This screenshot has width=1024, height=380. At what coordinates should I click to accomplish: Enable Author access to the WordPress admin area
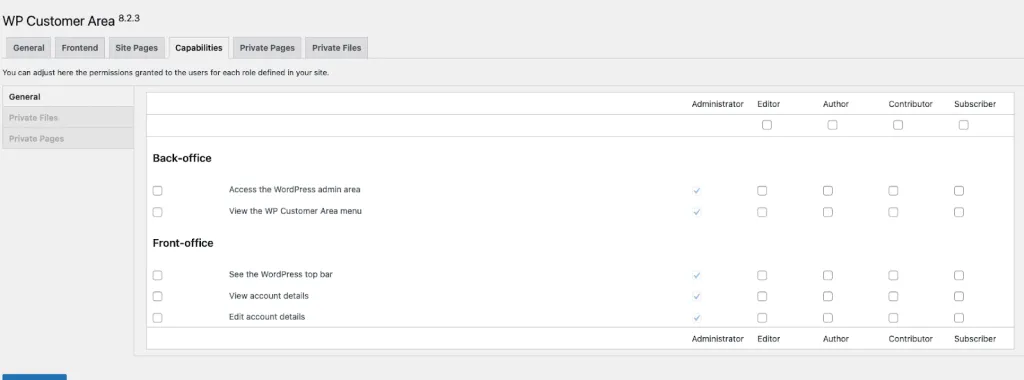click(827, 191)
